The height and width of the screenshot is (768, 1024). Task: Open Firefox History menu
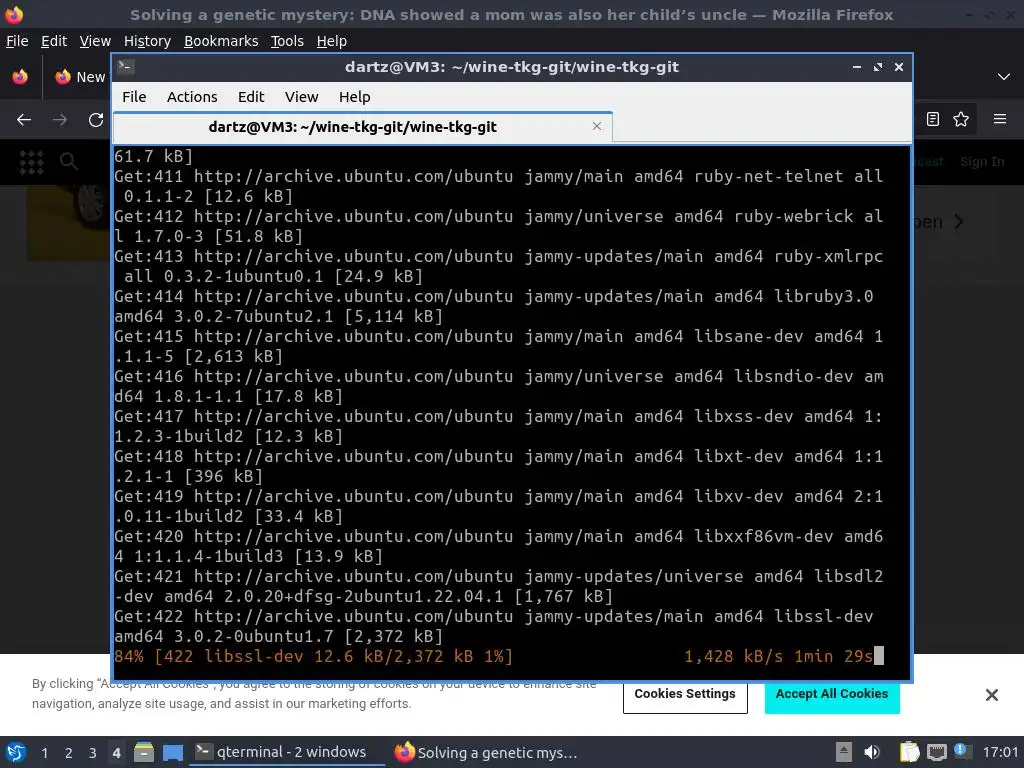[x=147, y=40]
